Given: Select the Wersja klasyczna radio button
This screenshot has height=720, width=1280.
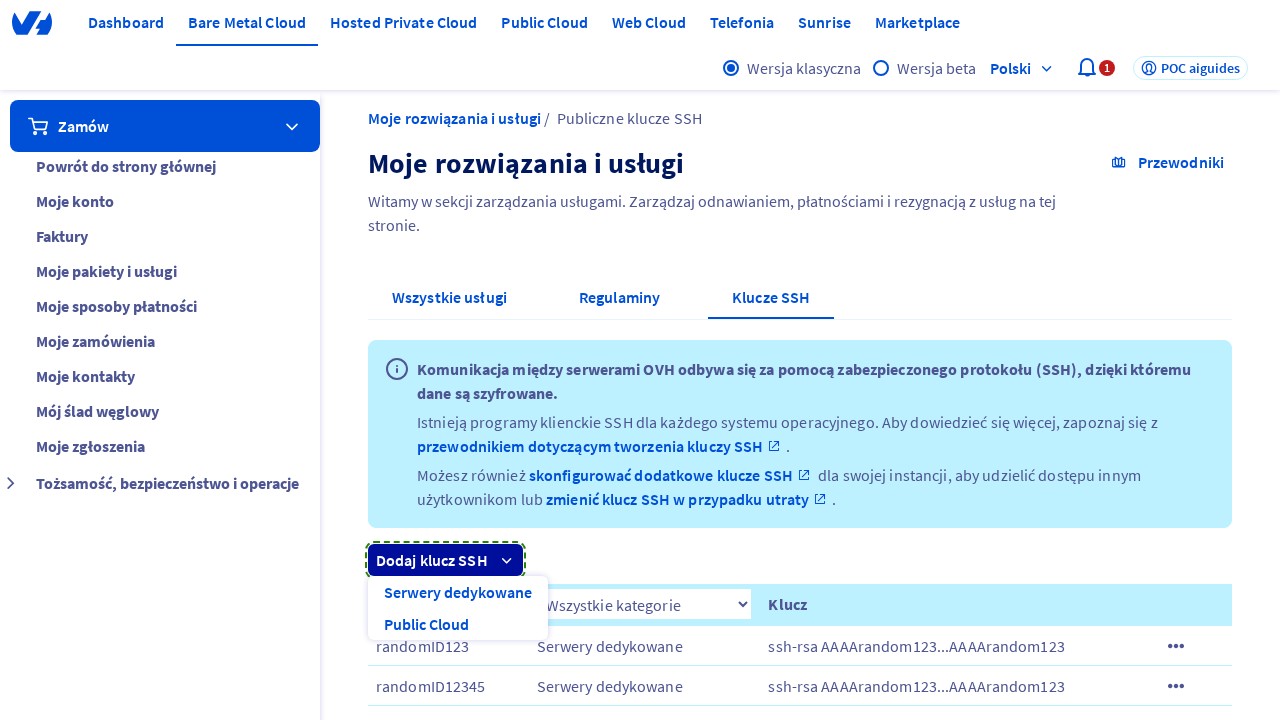Looking at the screenshot, I should pyautogui.click(x=731, y=68).
